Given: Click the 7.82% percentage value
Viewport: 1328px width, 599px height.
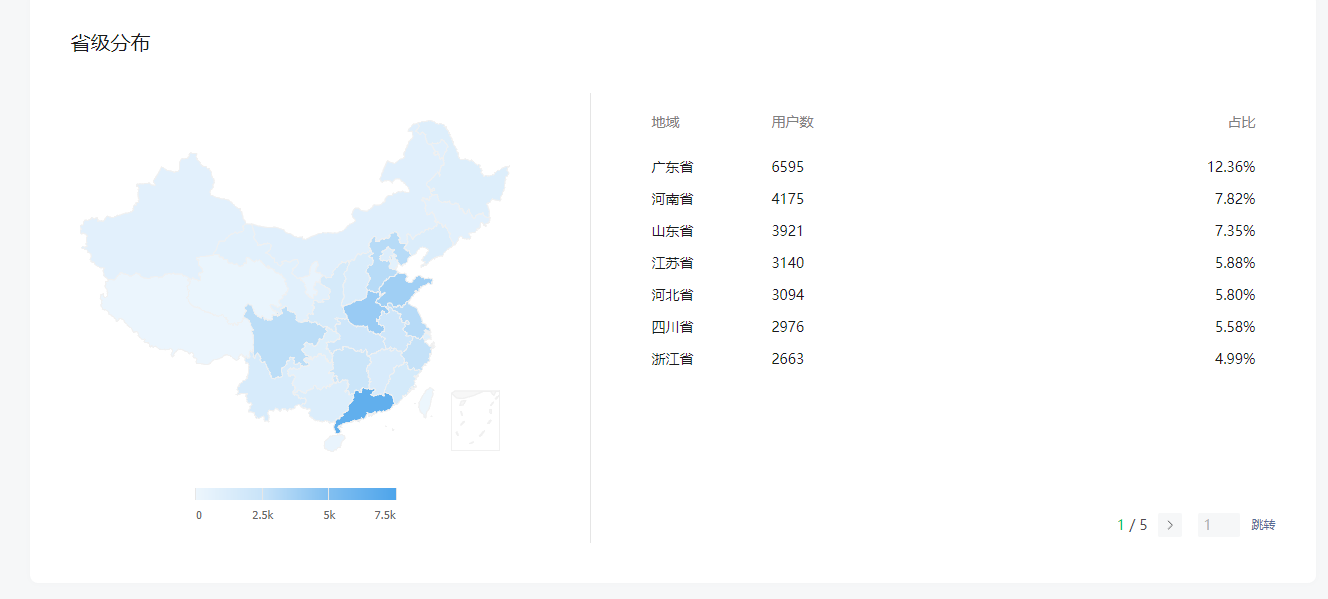Looking at the screenshot, I should click(1235, 199).
